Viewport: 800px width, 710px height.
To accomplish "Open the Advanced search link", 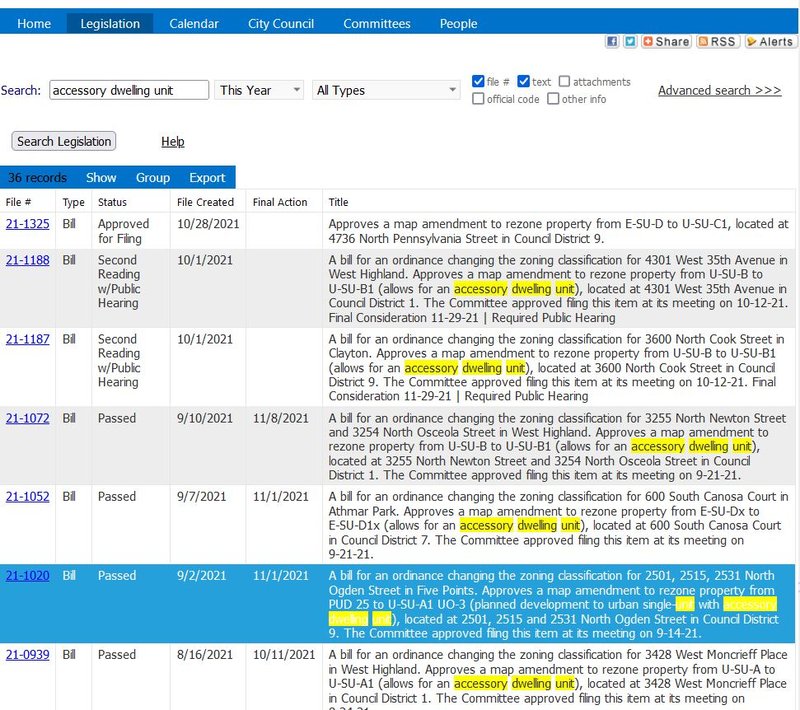I will [719, 90].
